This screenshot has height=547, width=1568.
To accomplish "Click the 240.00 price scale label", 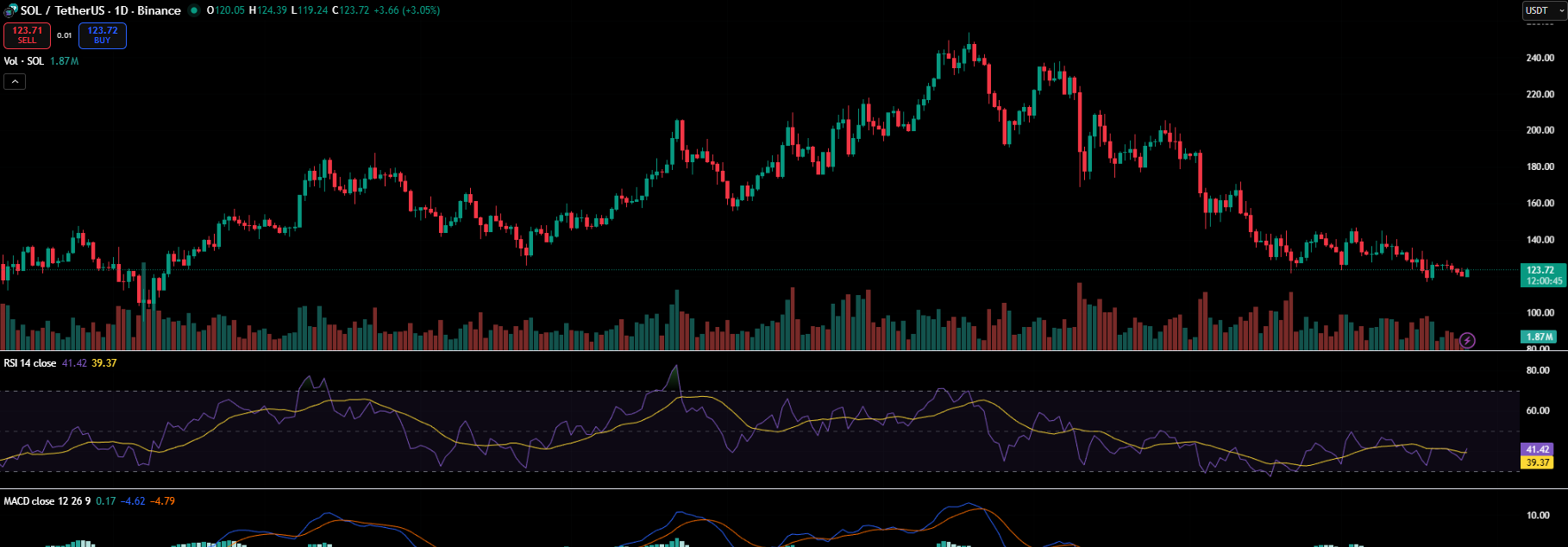I will click(x=1540, y=58).
